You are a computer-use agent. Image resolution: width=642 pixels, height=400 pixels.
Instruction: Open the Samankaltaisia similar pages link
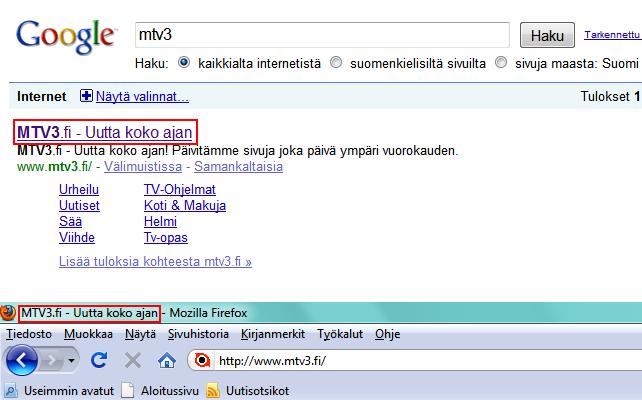[x=238, y=167]
